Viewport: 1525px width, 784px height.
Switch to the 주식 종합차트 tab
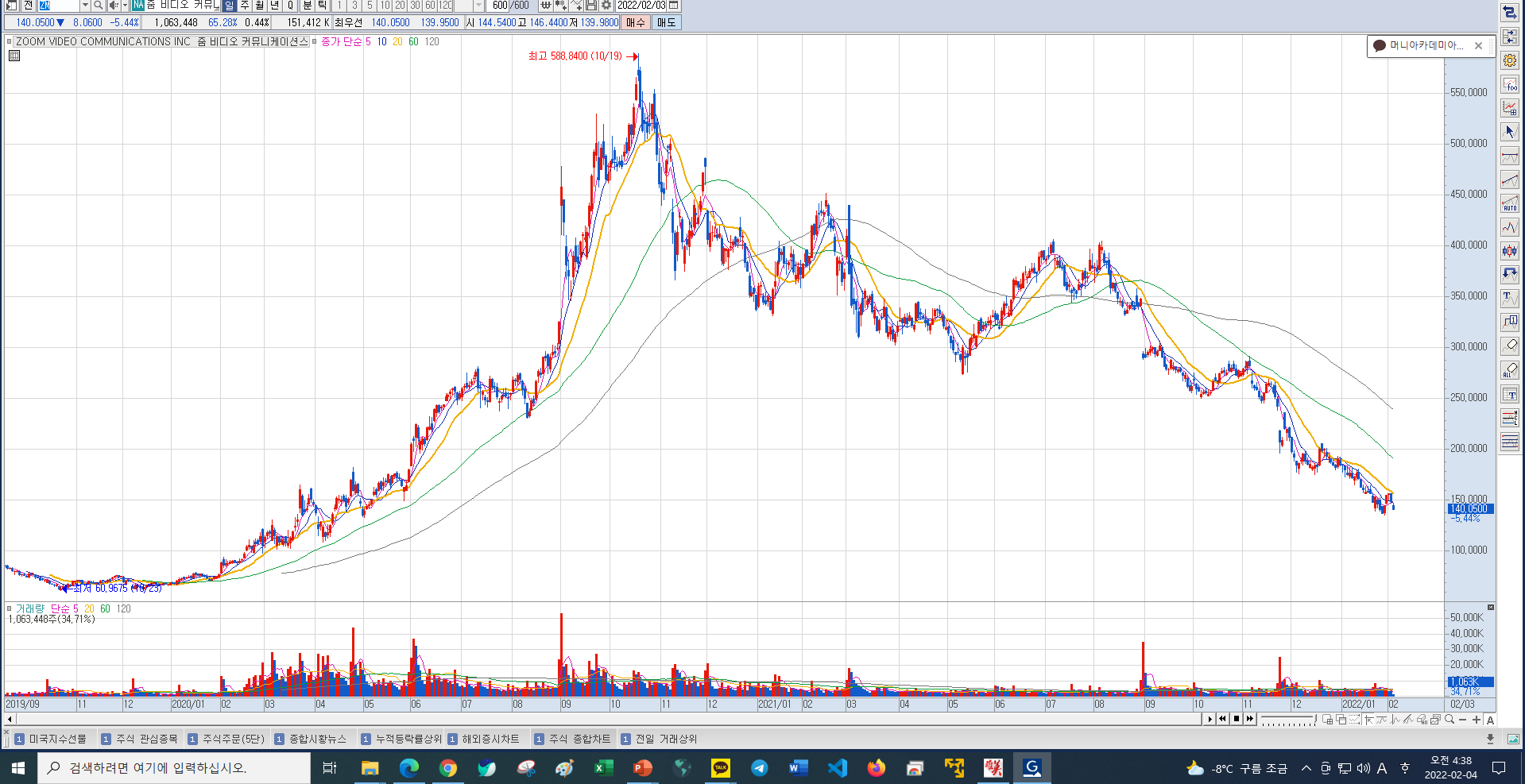tap(572, 739)
